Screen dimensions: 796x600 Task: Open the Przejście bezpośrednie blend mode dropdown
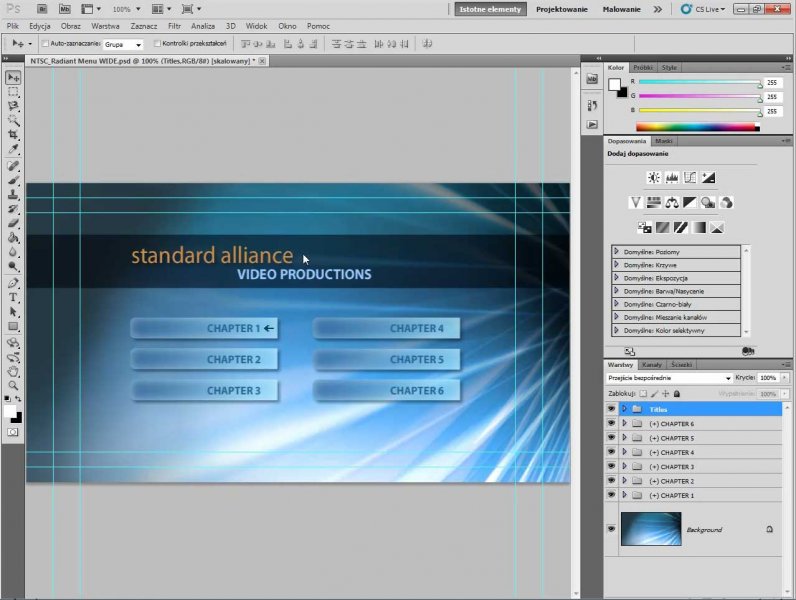coord(669,379)
